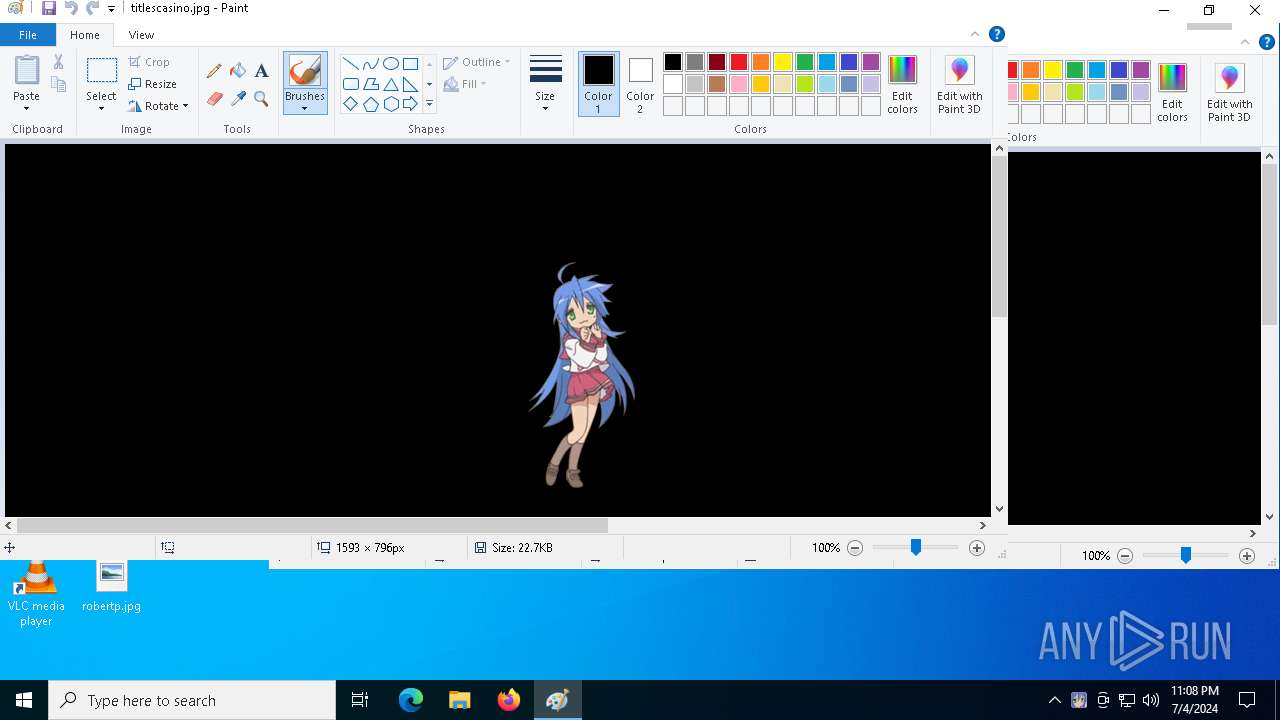The width and height of the screenshot is (1280, 720).
Task: Open the File menu
Action: 28,35
